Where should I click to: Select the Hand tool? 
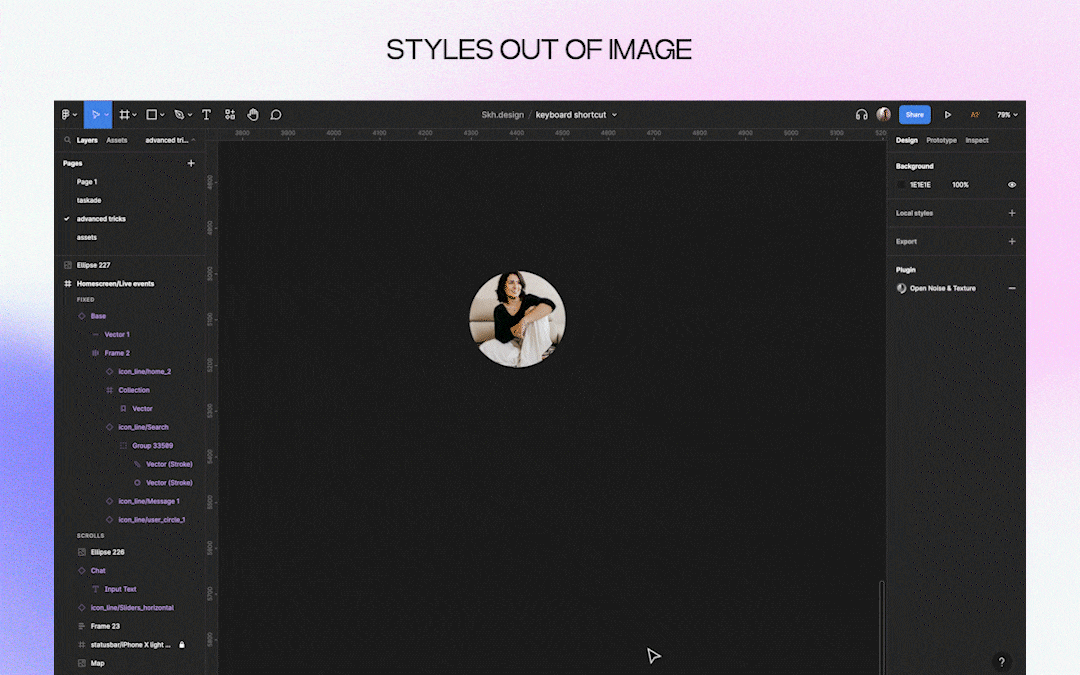pyautogui.click(x=253, y=115)
